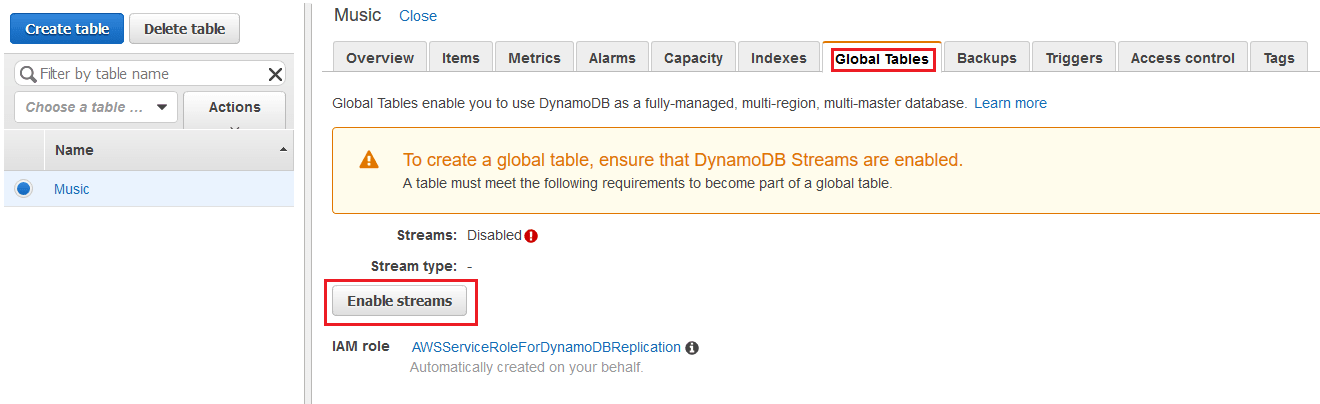1320x404 pixels.
Task: Switch to the Metrics tab
Action: coord(534,58)
